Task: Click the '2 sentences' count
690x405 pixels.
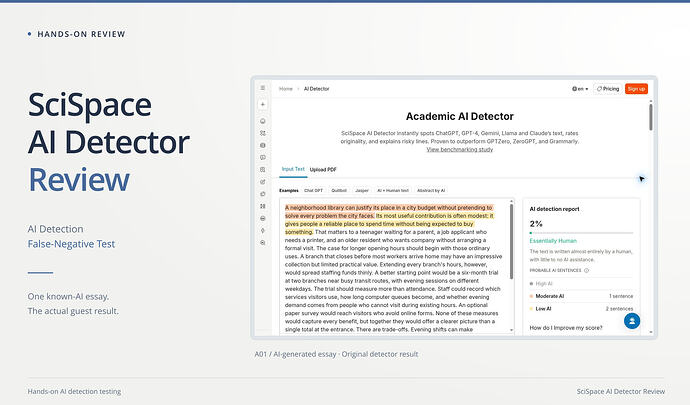Action: [x=619, y=309]
